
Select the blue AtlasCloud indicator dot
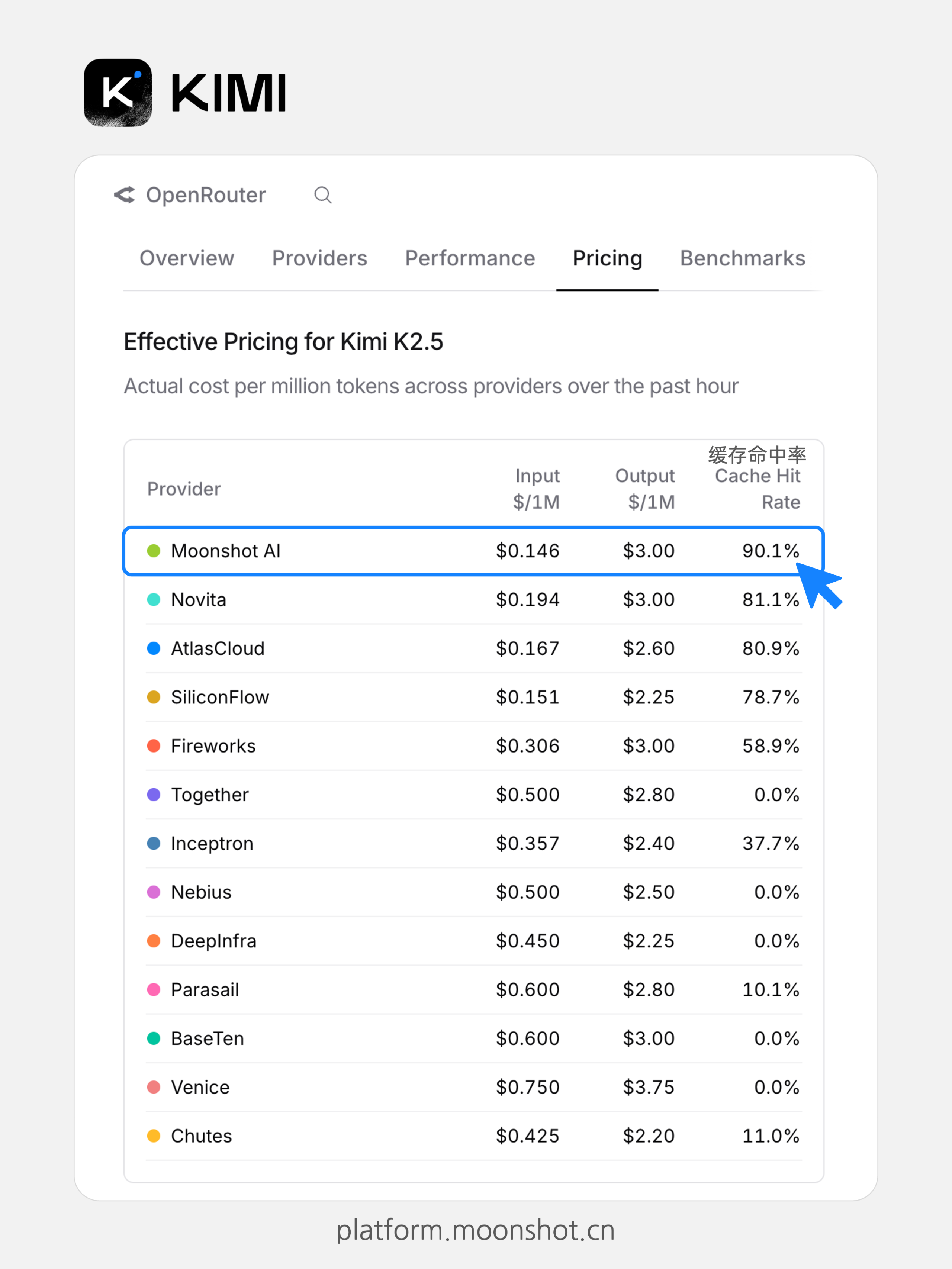click(154, 648)
